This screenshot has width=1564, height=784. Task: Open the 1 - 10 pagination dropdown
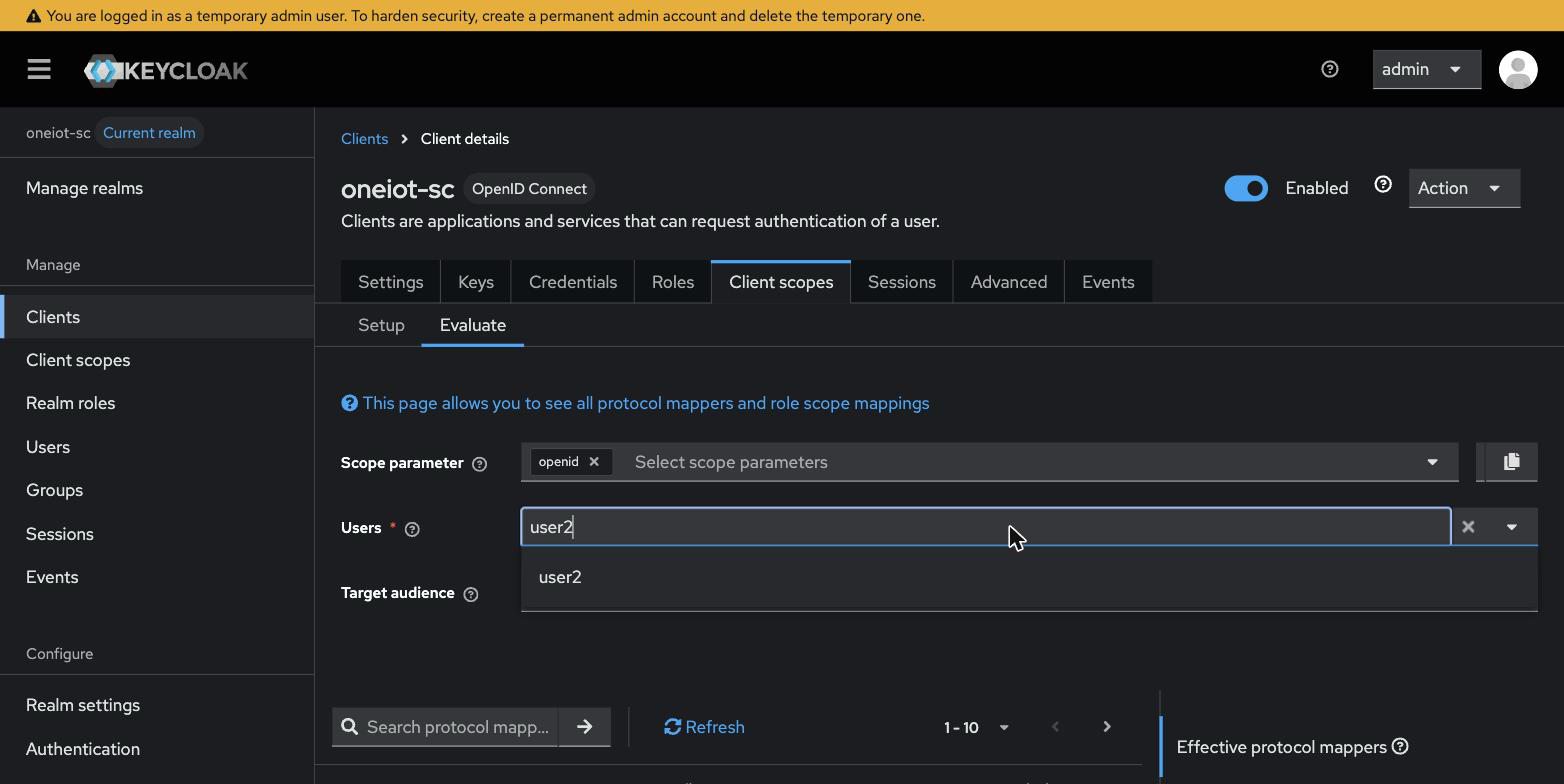coord(976,727)
